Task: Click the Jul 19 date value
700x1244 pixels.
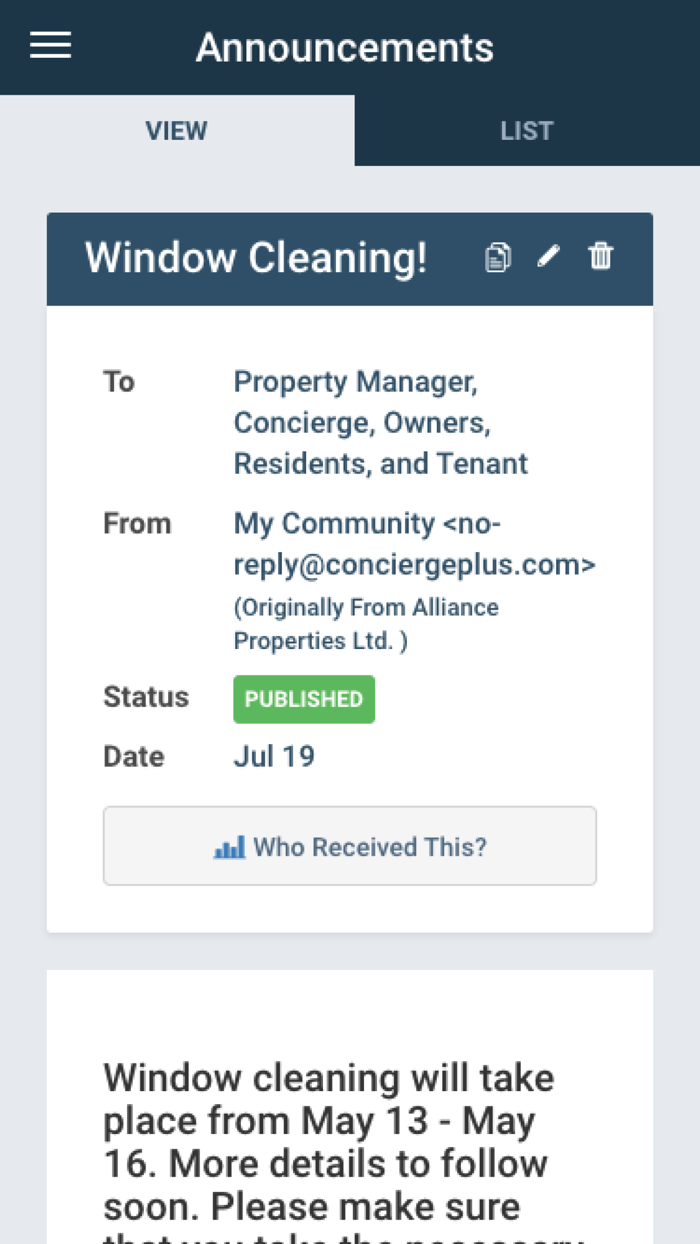Action: (274, 756)
